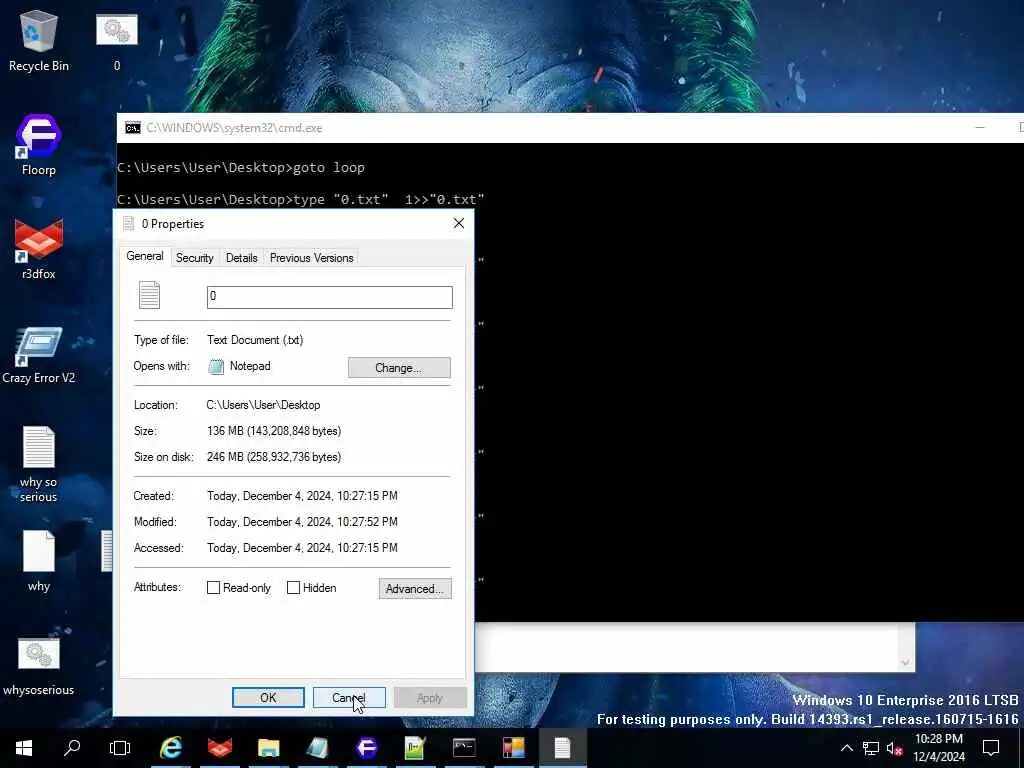Image resolution: width=1024 pixels, height=768 pixels.
Task: Open the muted volume tray icon
Action: click(x=894, y=748)
